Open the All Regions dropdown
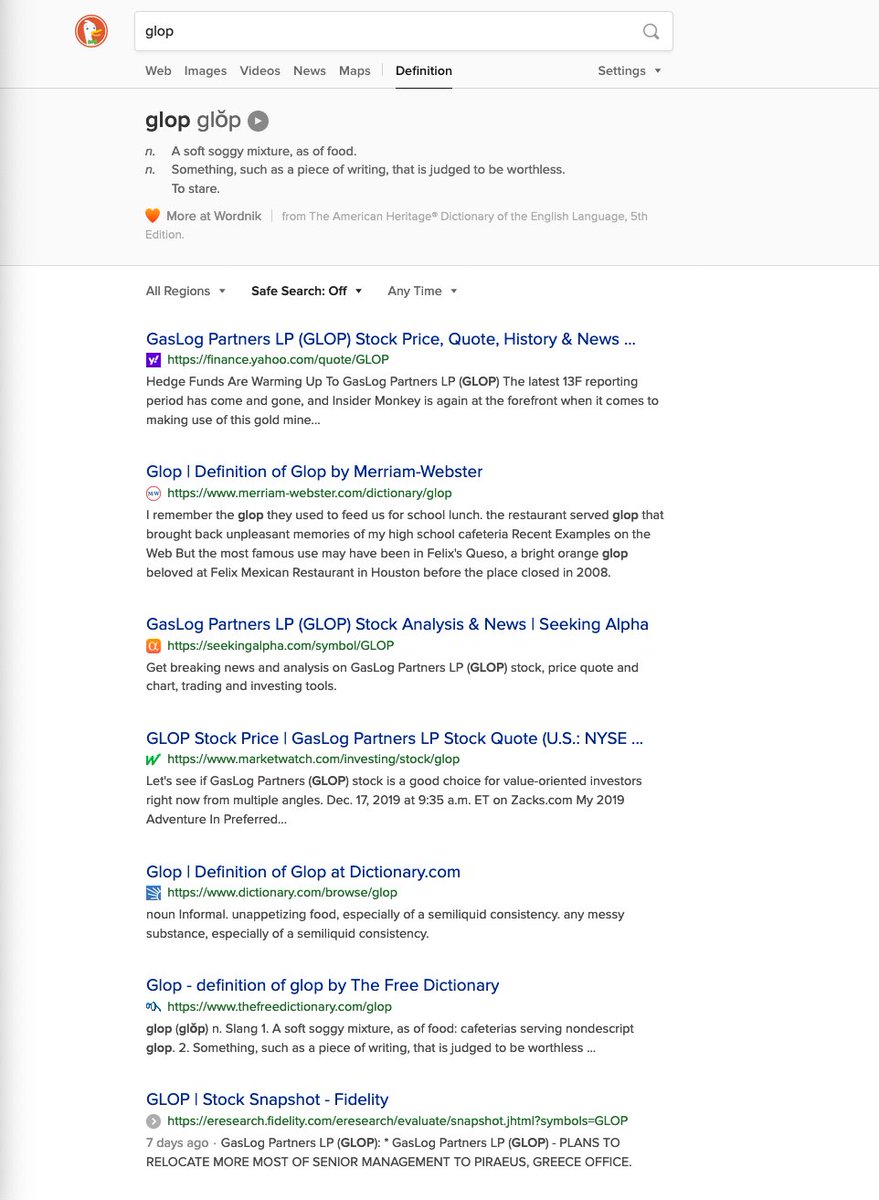Viewport: 879px width, 1200px height. coord(186,291)
